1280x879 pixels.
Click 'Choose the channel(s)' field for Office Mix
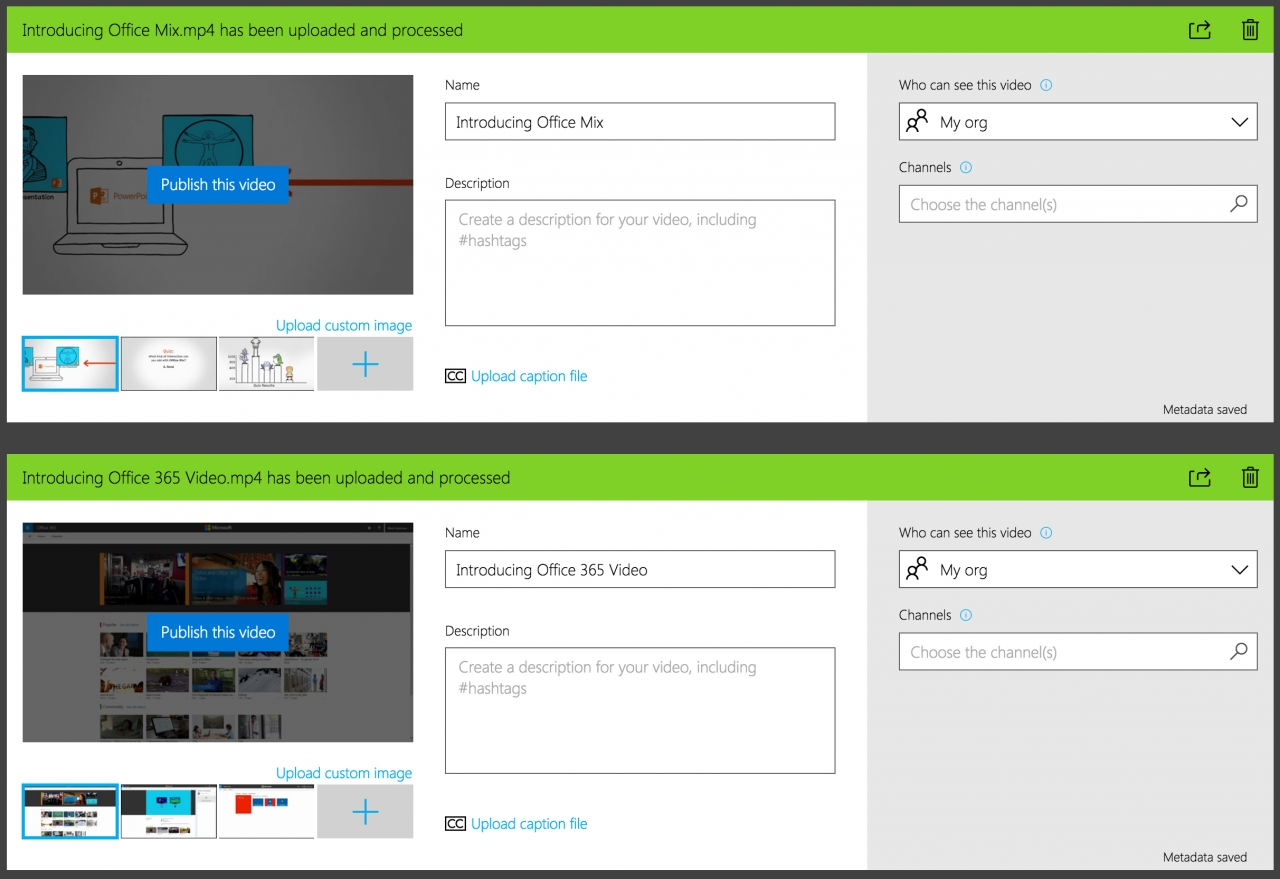(1078, 204)
